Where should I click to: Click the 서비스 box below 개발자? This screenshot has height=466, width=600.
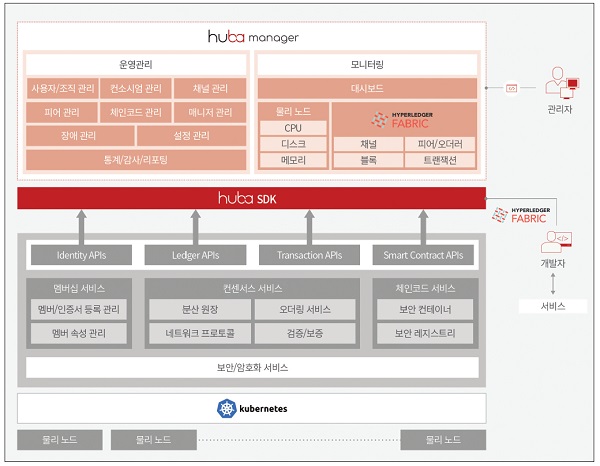(553, 306)
